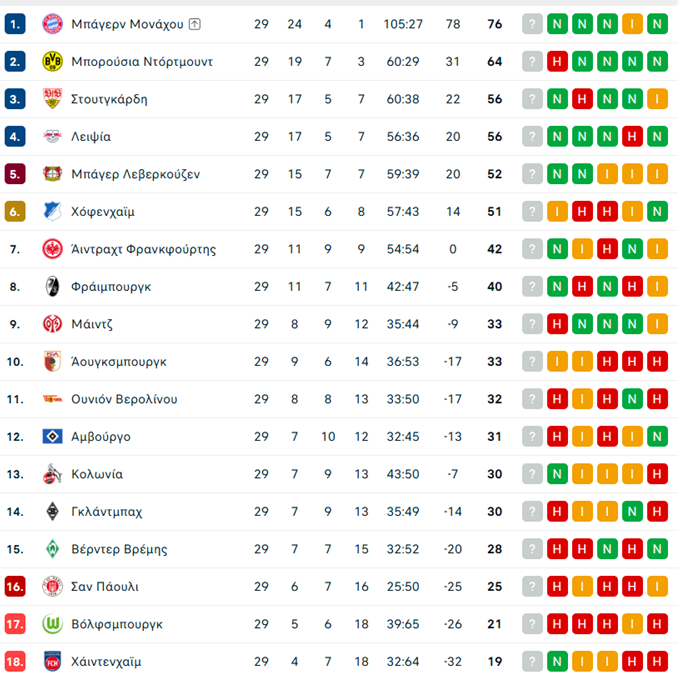Click the Ουνιόν Βερολίνου team name

124,399
